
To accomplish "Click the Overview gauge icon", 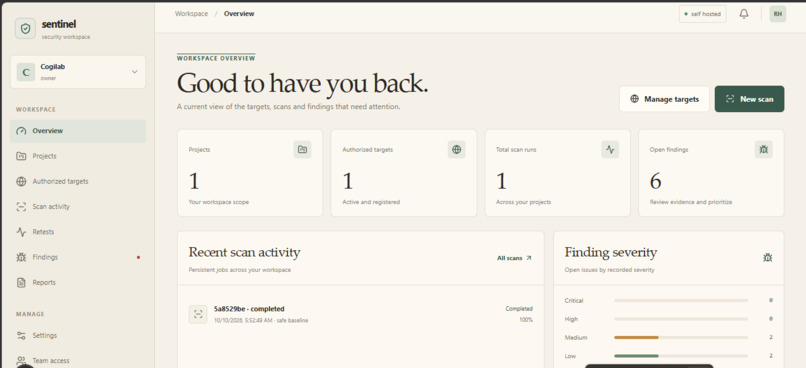I will tap(21, 131).
